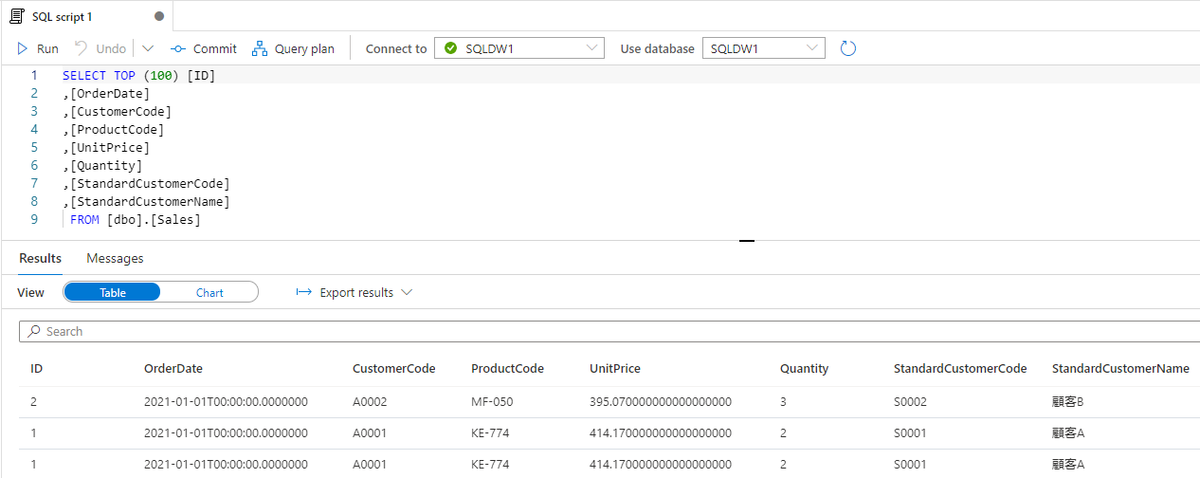Switch results view to Chart

(x=210, y=292)
